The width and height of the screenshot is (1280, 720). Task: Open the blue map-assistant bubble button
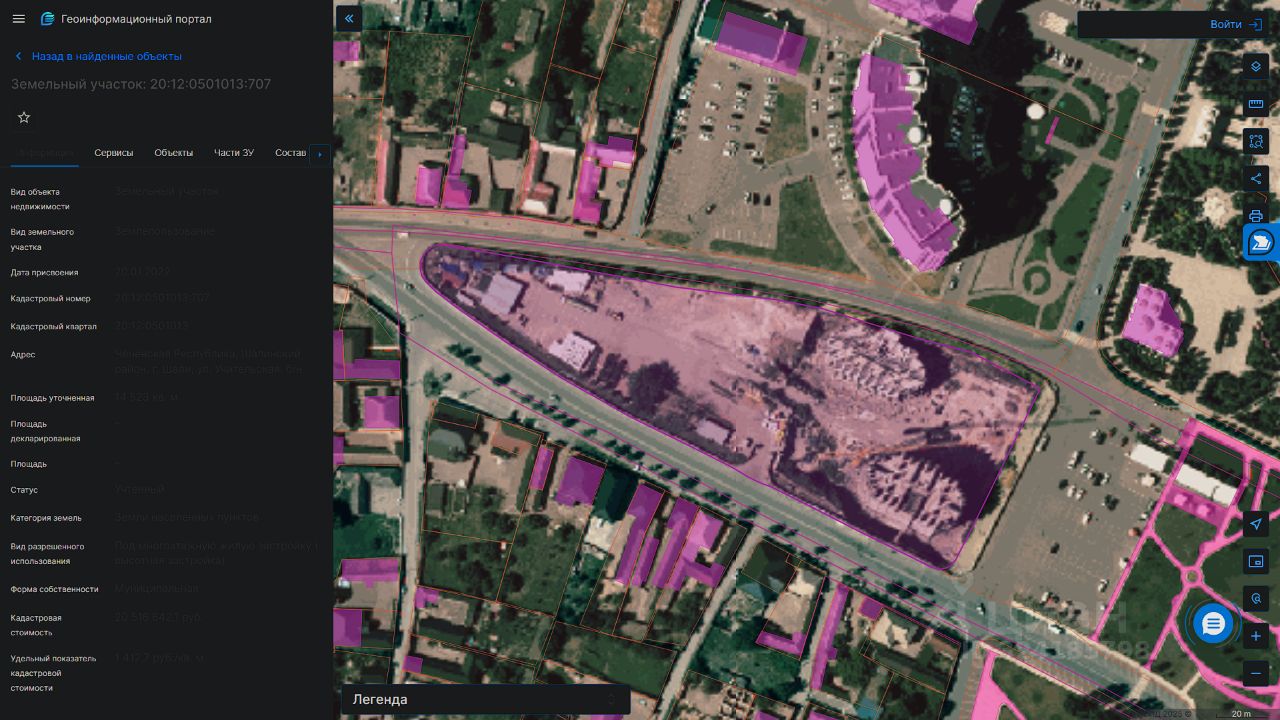click(x=1262, y=243)
